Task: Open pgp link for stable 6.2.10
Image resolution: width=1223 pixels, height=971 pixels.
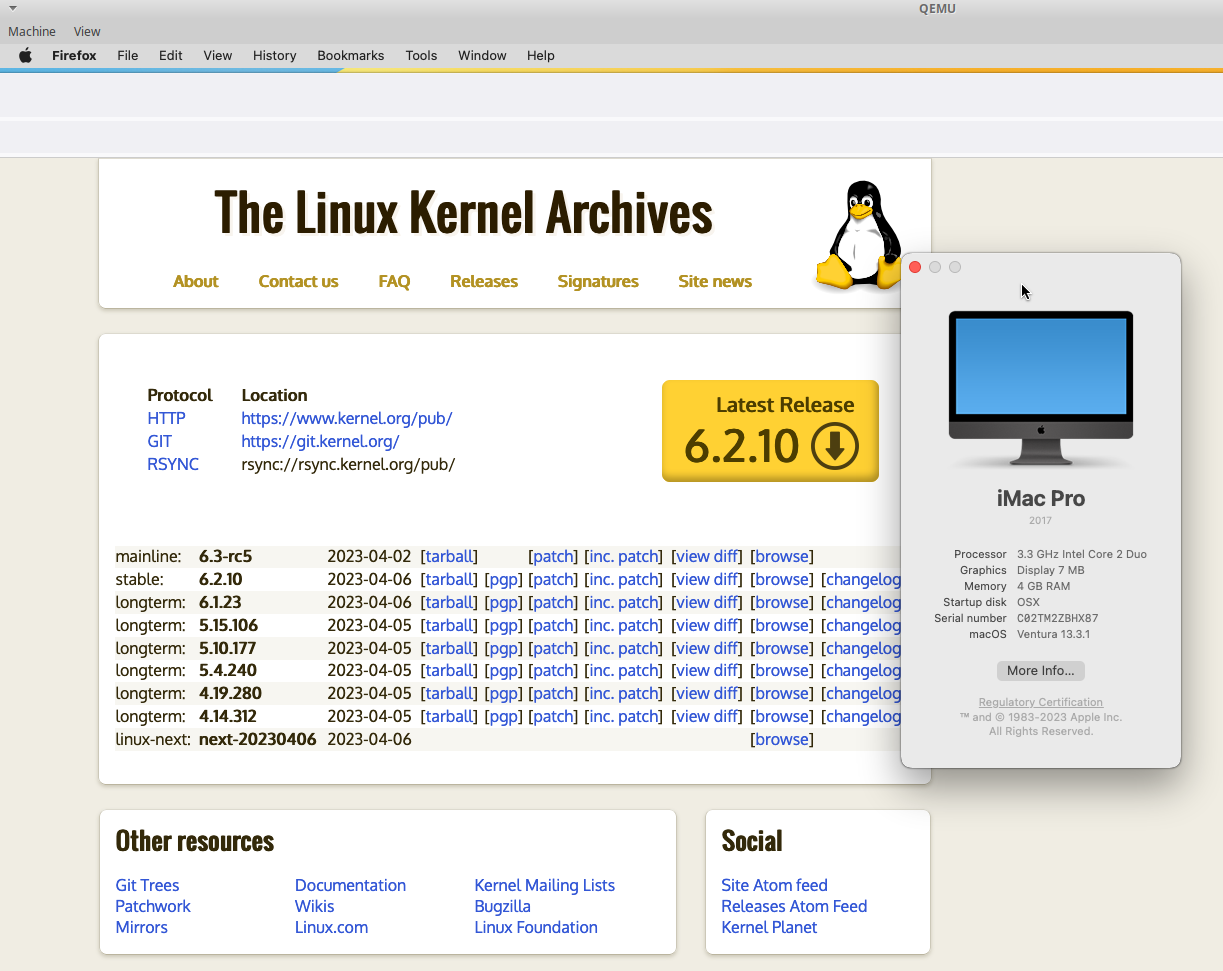Action: (x=503, y=579)
